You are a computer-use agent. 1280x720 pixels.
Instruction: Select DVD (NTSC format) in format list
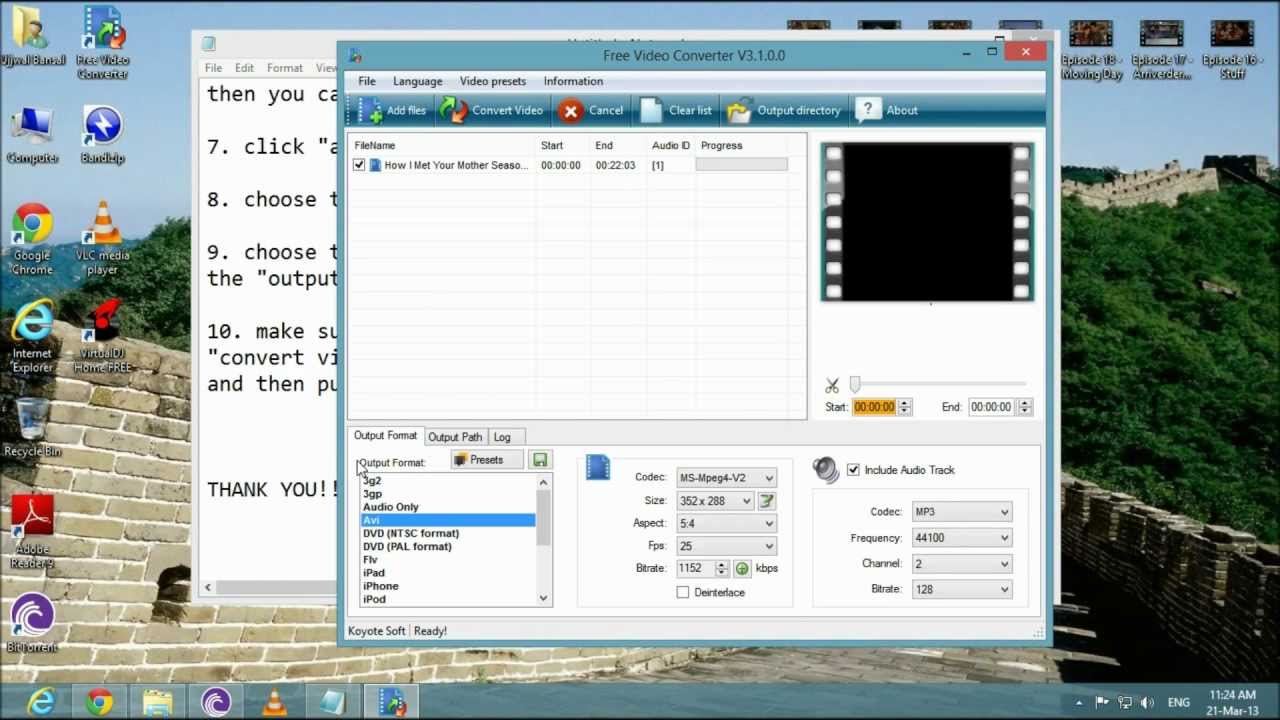tap(411, 533)
